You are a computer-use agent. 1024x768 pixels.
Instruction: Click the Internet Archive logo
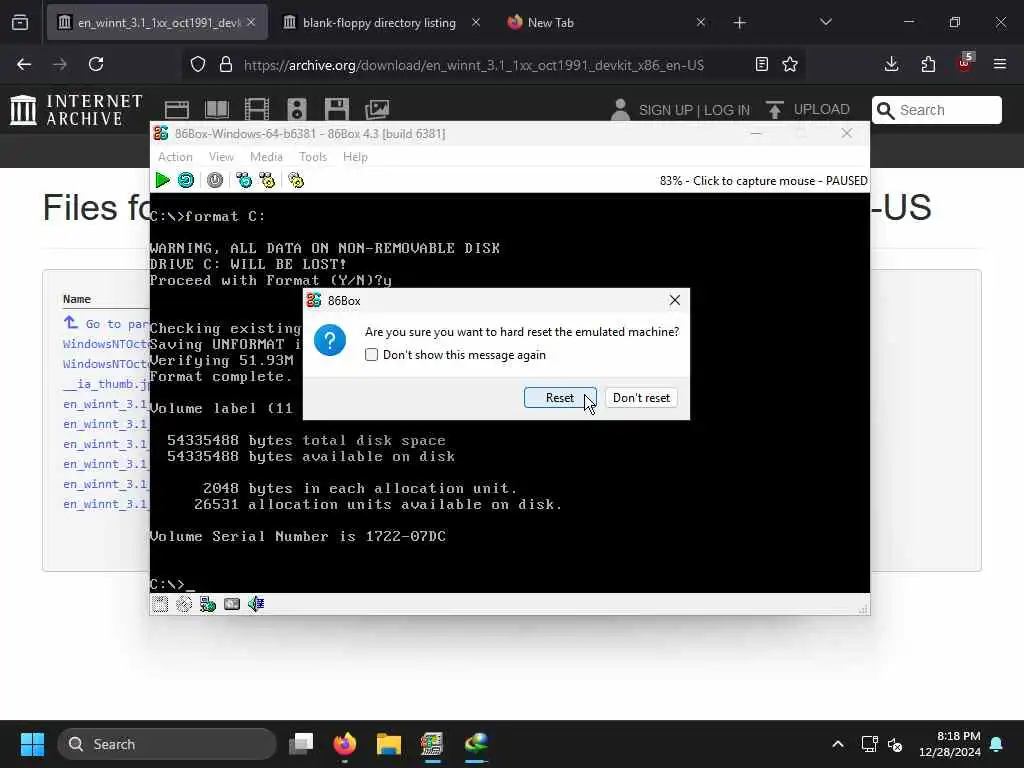coord(76,110)
